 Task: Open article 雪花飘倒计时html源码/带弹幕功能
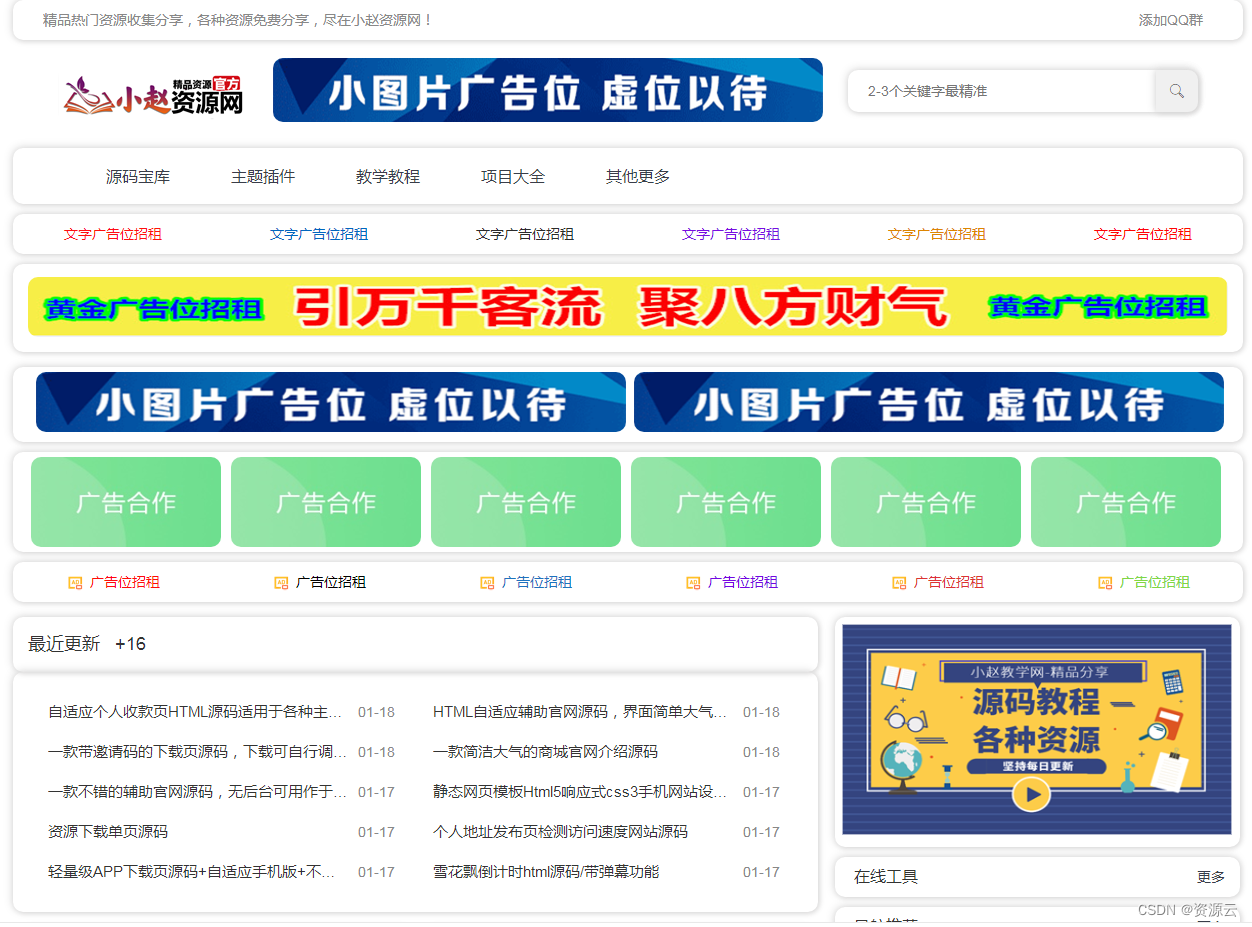[546, 872]
